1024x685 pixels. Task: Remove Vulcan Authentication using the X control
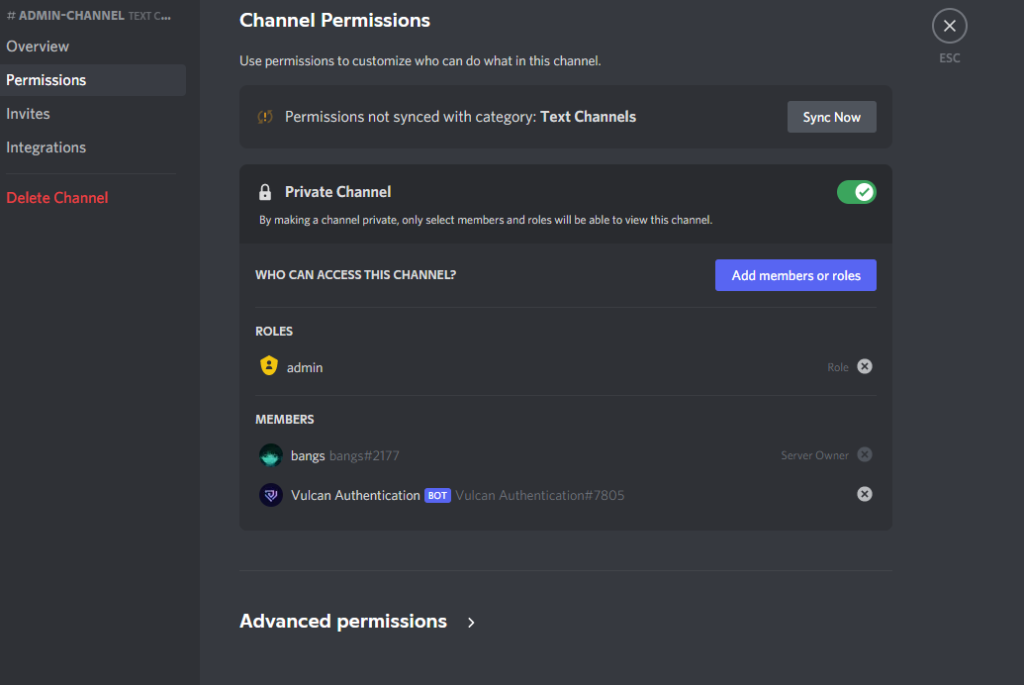(x=864, y=493)
